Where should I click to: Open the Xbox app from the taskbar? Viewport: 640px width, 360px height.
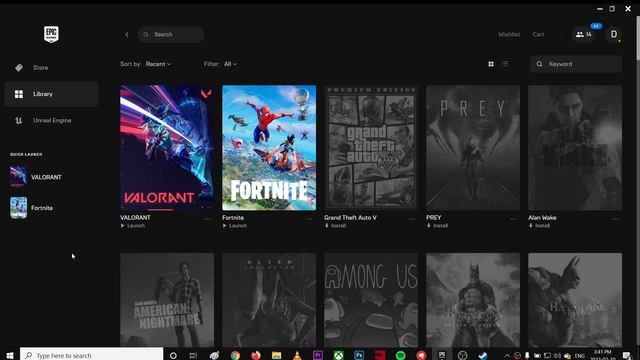pos(338,356)
